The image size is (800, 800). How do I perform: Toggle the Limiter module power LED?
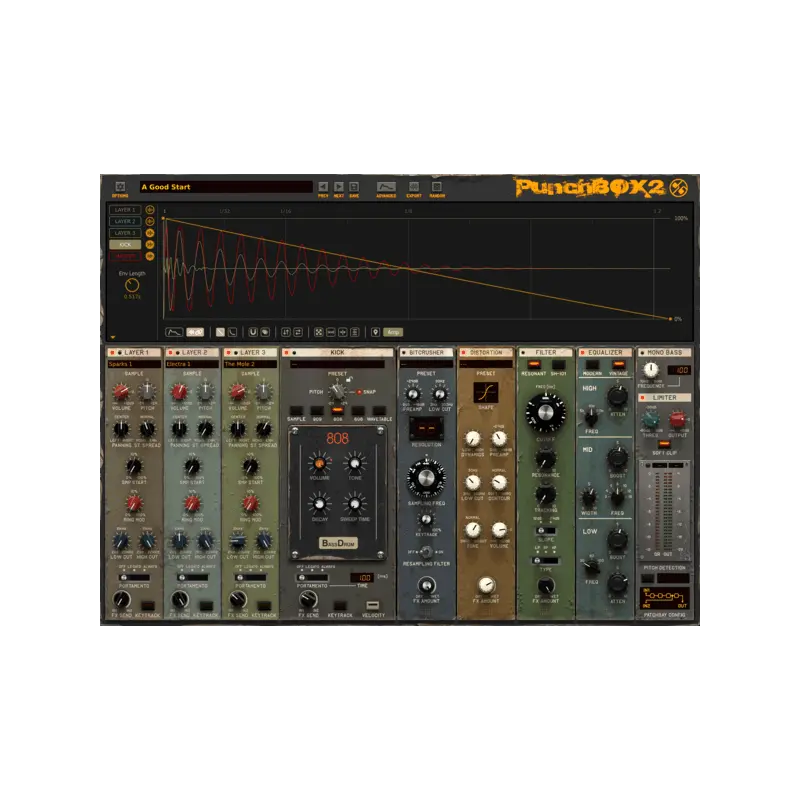643,397
